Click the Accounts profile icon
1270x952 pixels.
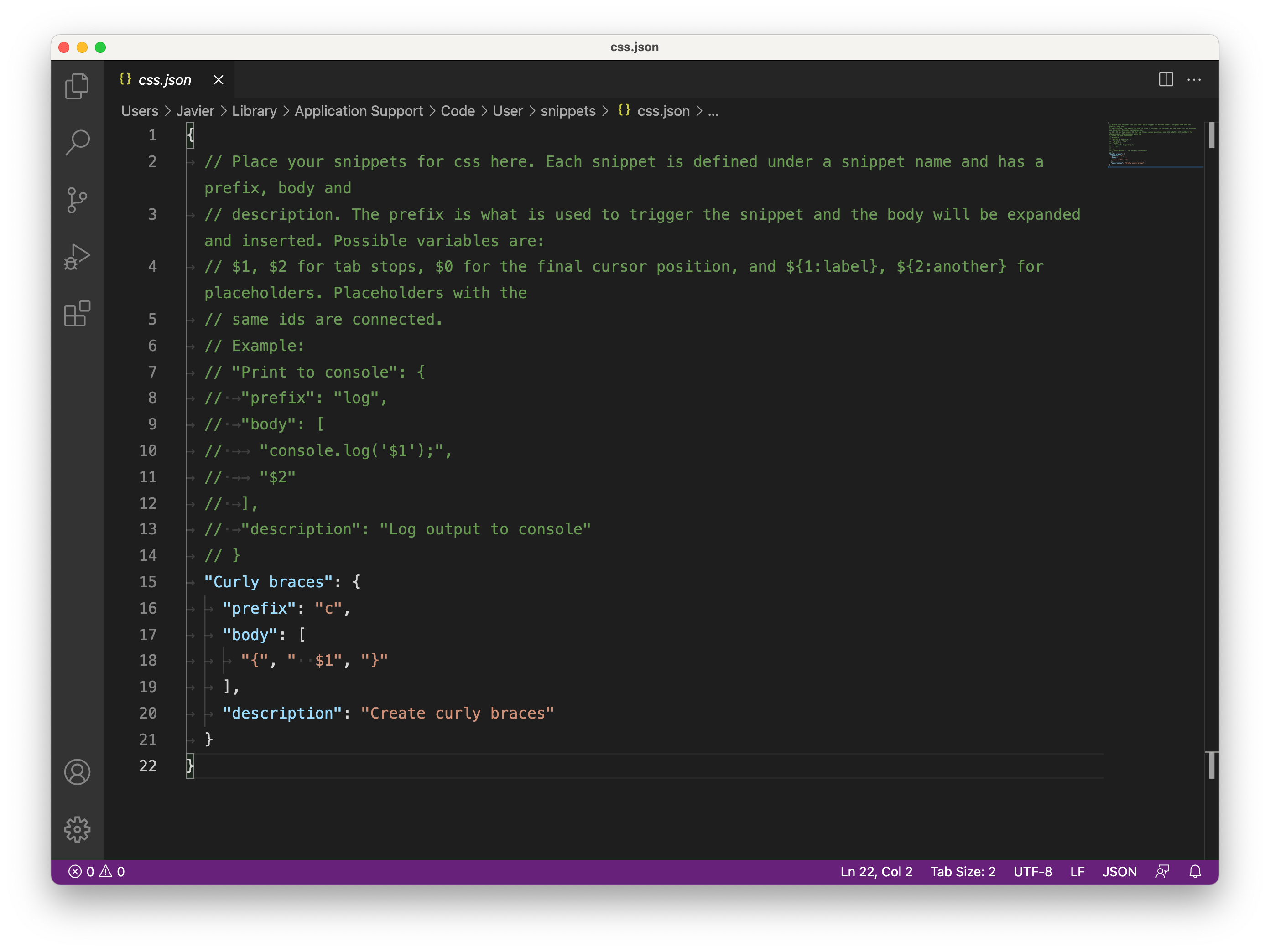click(79, 772)
